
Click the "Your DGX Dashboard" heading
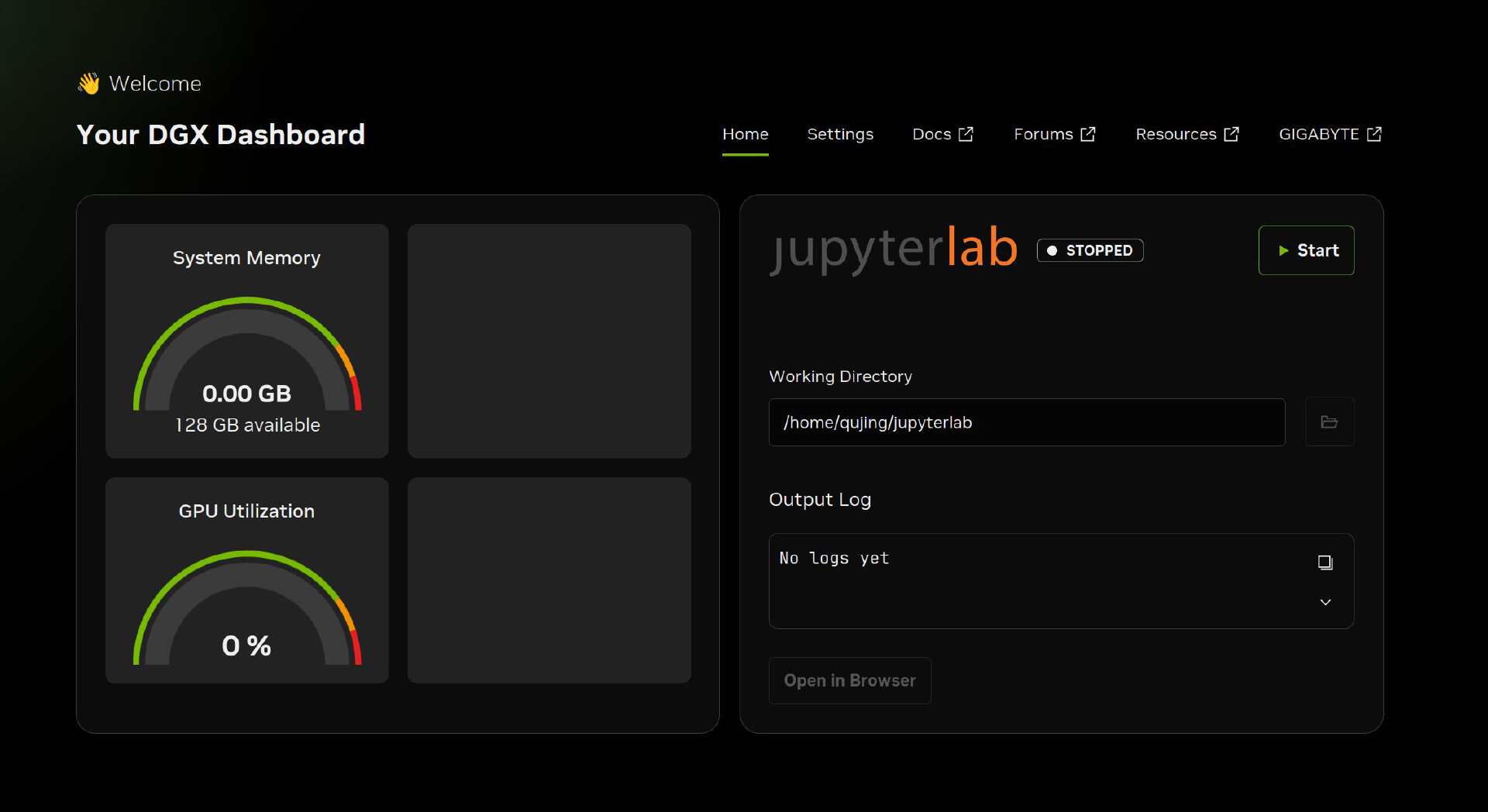(x=221, y=135)
